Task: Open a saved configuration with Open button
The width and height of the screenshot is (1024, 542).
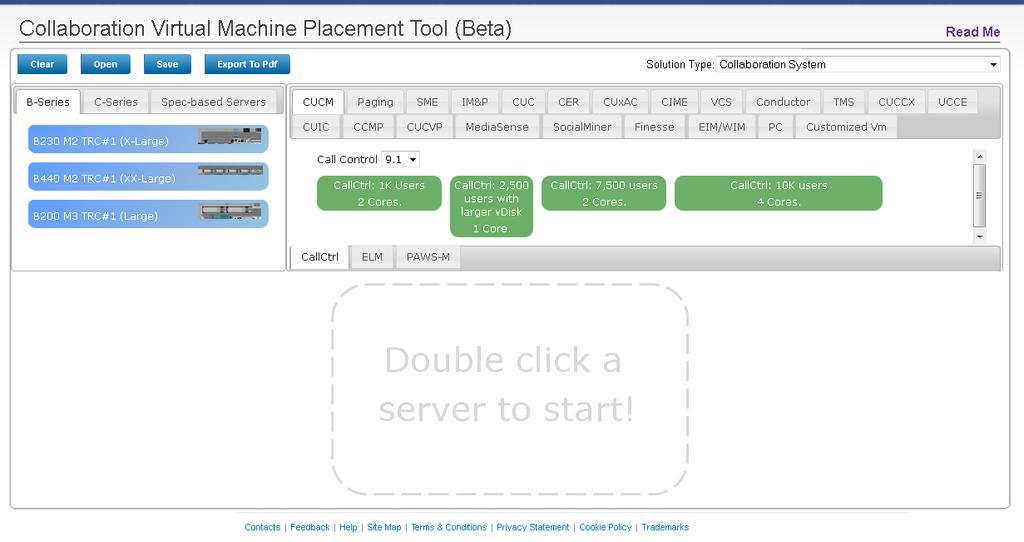Action: click(x=105, y=64)
